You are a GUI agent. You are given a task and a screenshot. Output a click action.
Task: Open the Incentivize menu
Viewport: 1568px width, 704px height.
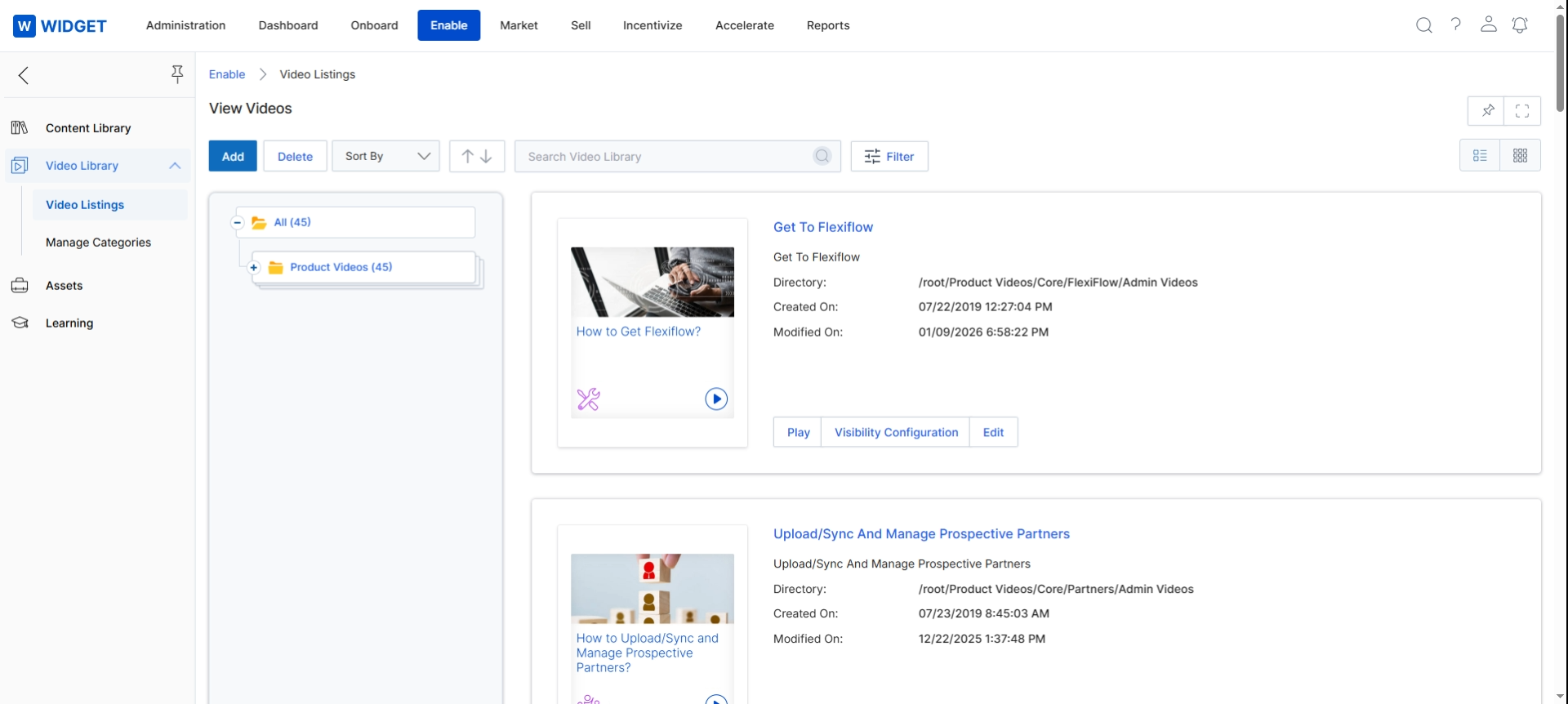click(x=653, y=25)
